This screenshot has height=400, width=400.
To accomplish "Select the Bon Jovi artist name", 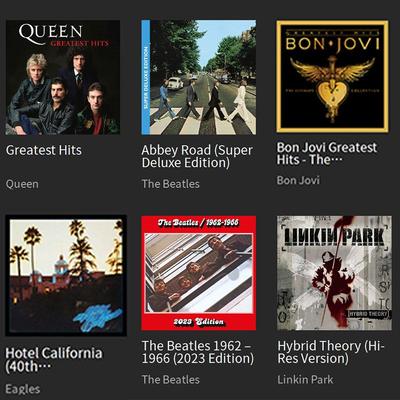I will 298,180.
